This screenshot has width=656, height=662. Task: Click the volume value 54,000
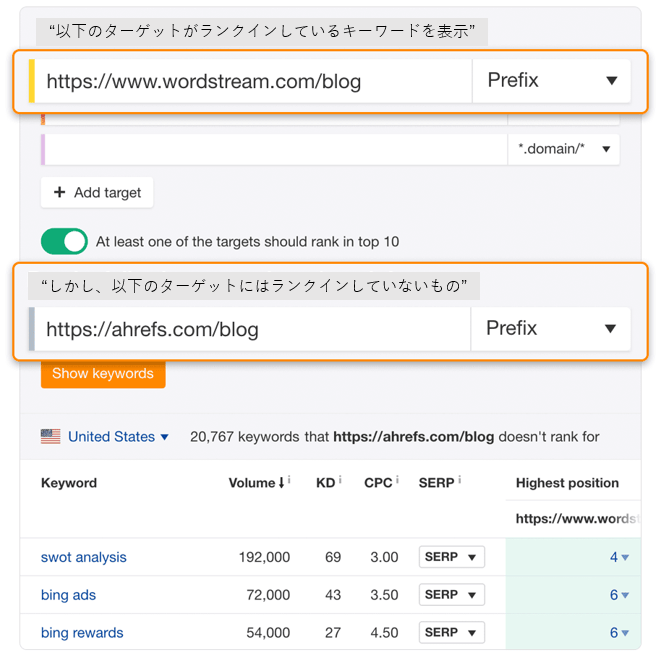point(268,632)
